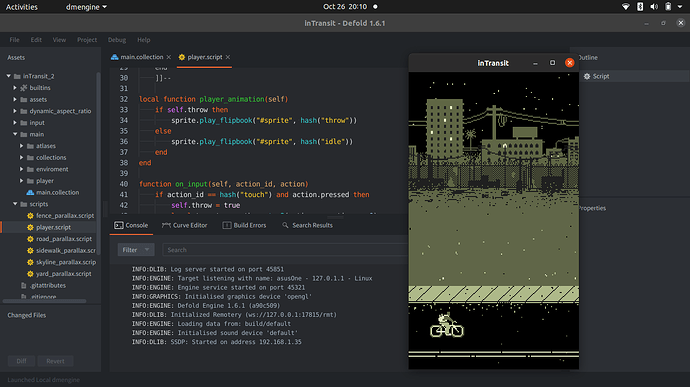This screenshot has width=690, height=387.
Task: Click the Revert button
Action: 55,361
